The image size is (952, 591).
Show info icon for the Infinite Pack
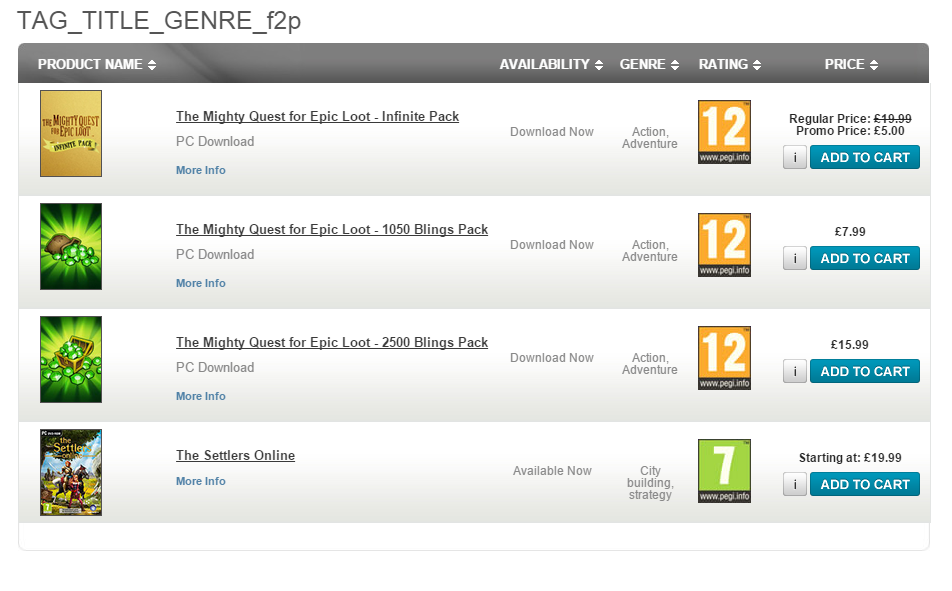[x=795, y=157]
